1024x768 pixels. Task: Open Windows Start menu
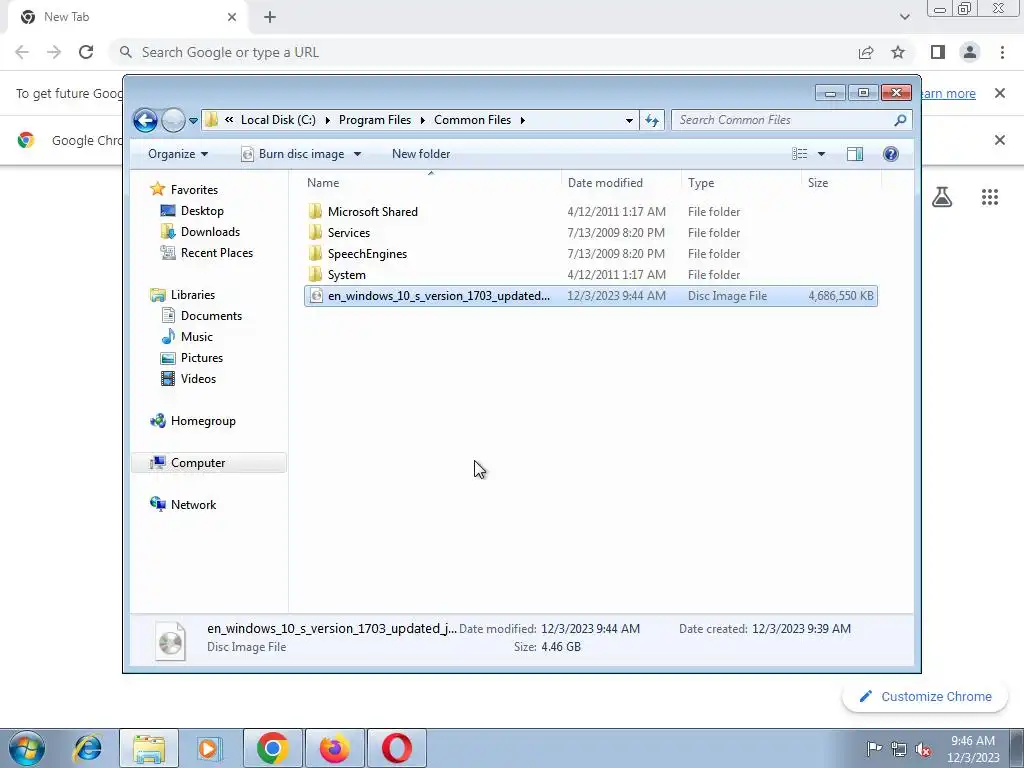coord(27,748)
